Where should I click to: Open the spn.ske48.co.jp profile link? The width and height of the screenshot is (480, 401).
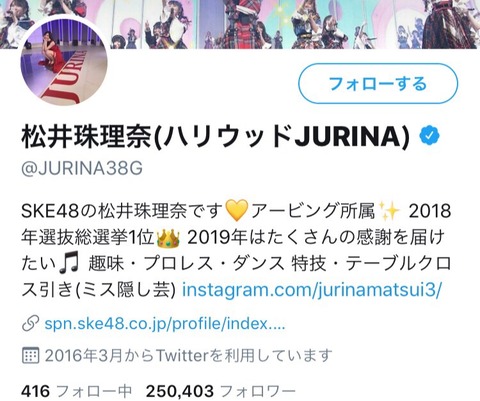point(165,324)
